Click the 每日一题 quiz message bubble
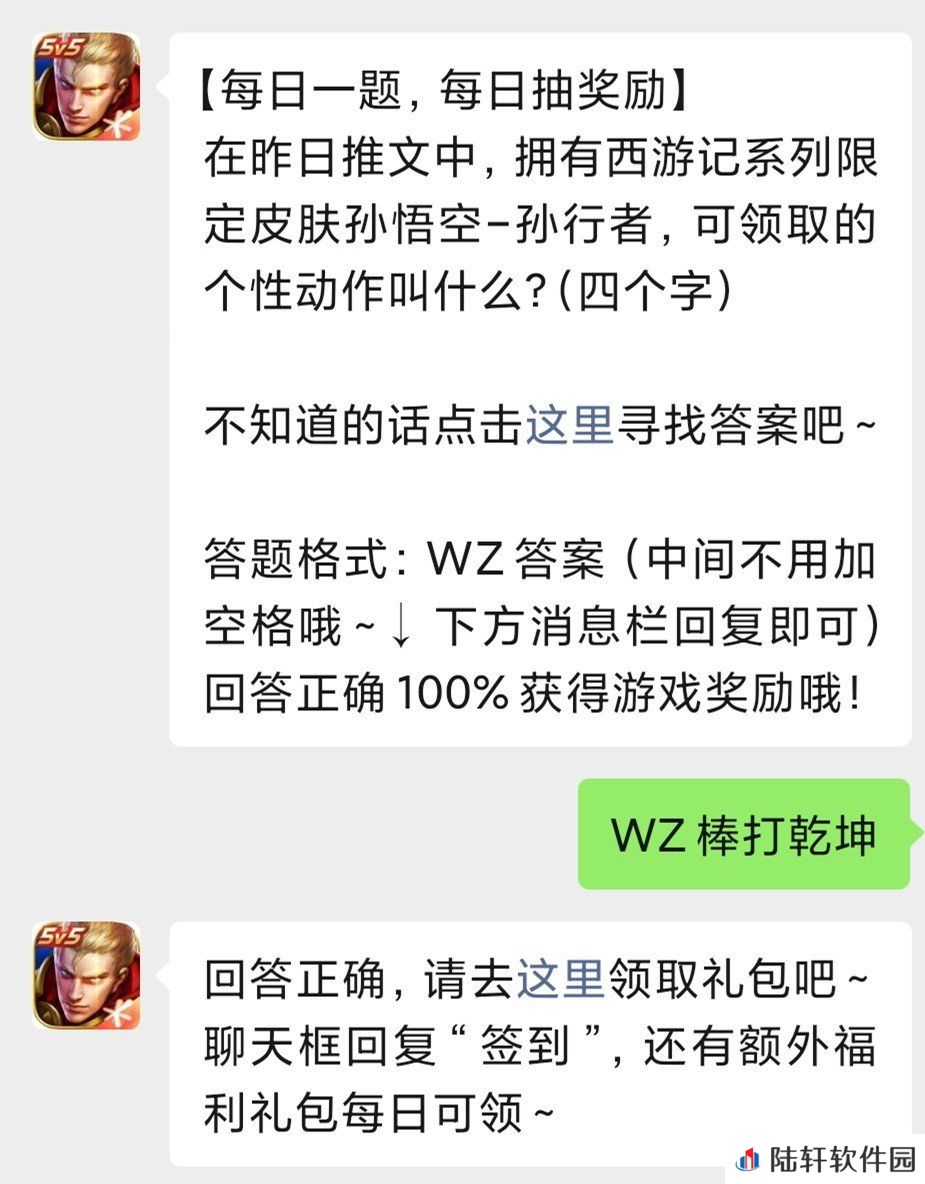Image resolution: width=925 pixels, height=1184 pixels. [541, 390]
